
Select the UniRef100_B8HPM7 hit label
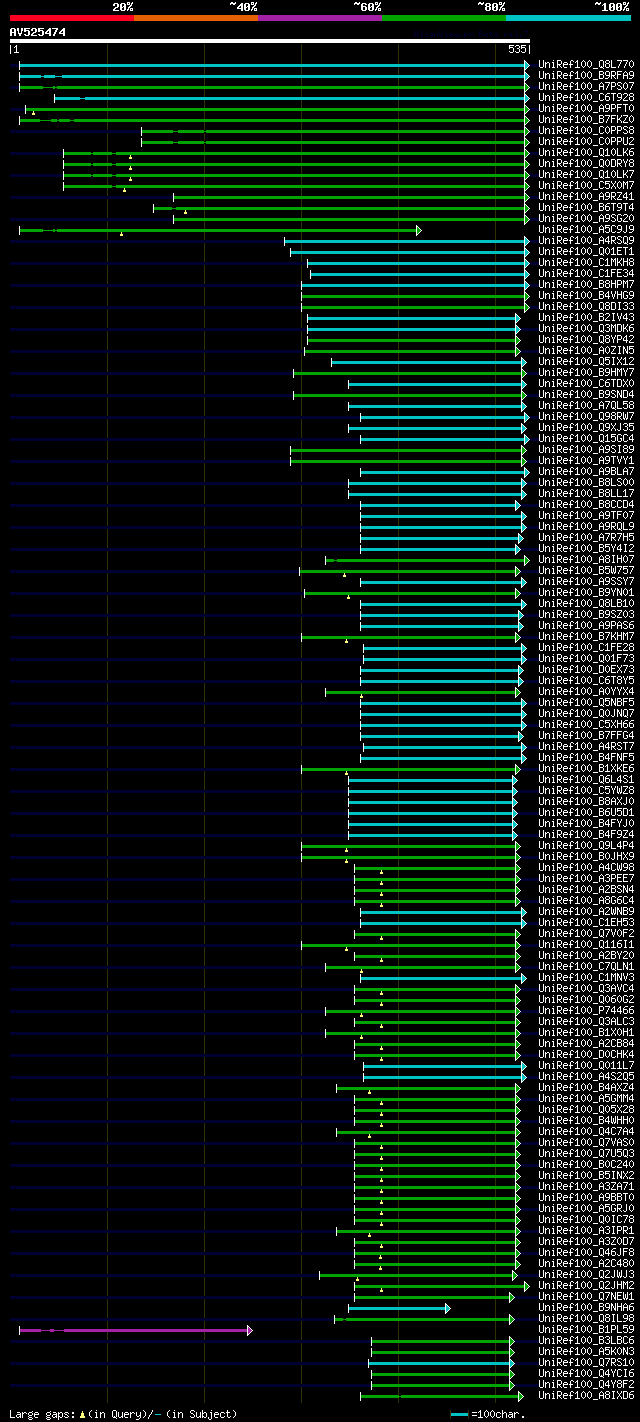click(586, 285)
